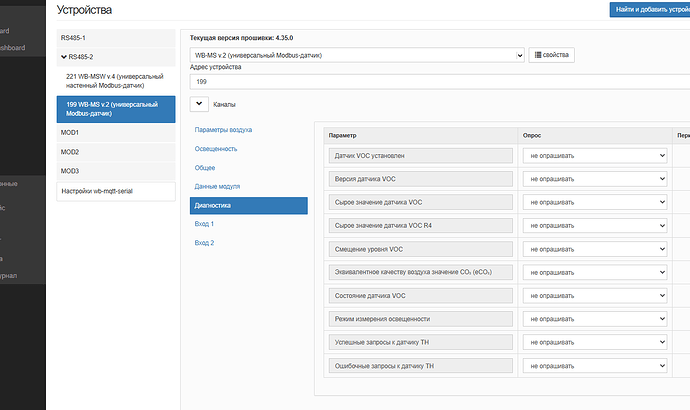Open Опрос dropdown for Датчик VOC установлен

click(x=597, y=156)
